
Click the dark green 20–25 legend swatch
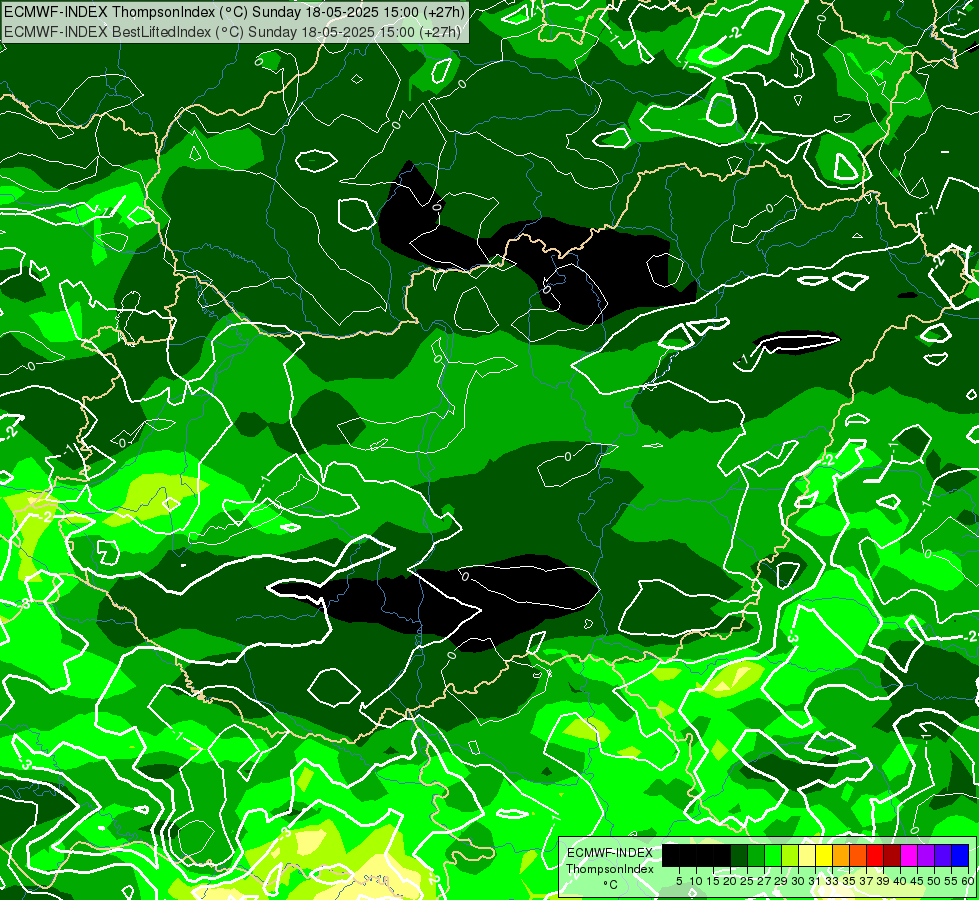tap(739, 856)
